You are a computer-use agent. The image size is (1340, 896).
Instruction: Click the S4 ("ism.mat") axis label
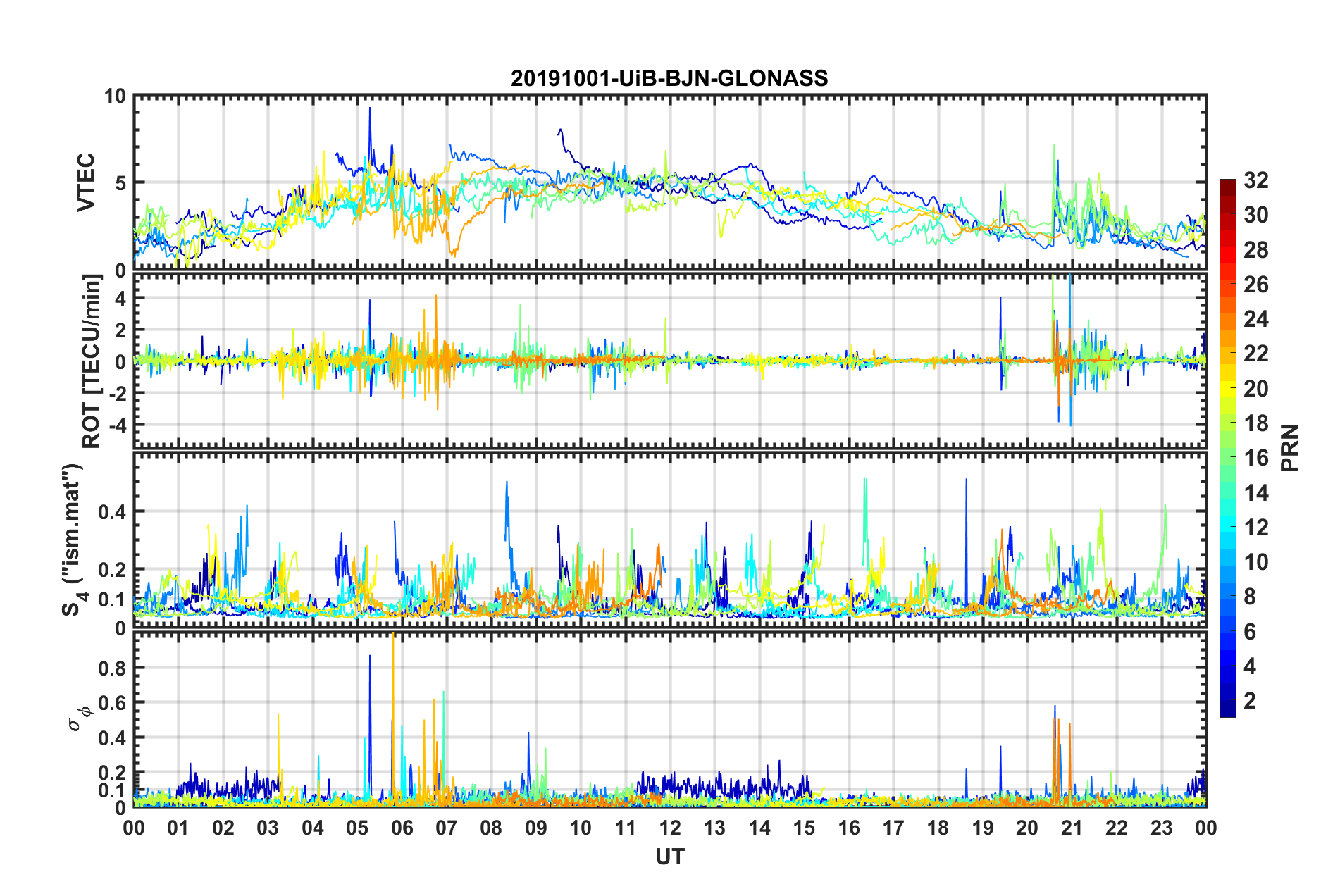[x=73, y=540]
